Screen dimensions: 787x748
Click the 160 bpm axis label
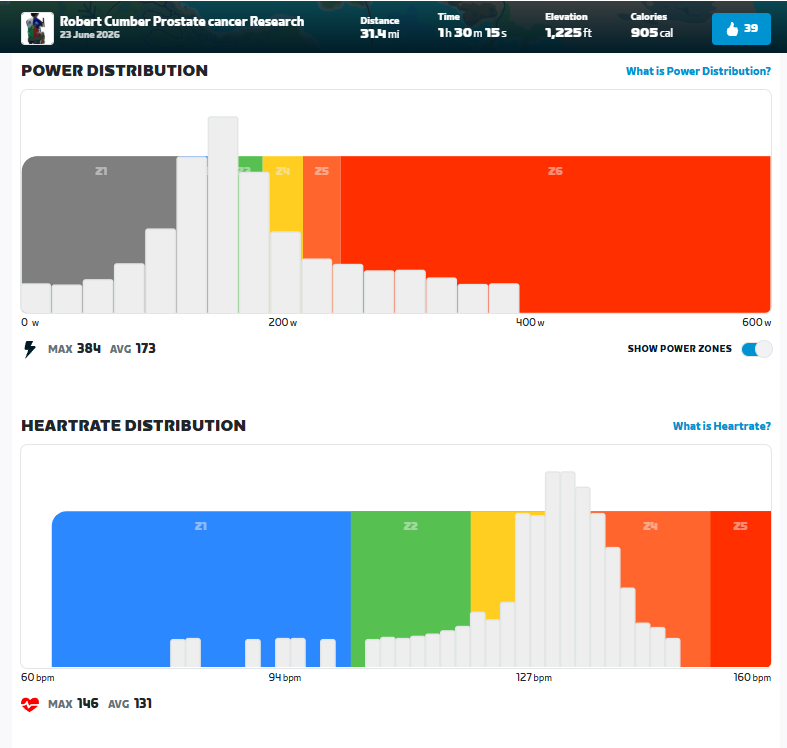pos(752,677)
